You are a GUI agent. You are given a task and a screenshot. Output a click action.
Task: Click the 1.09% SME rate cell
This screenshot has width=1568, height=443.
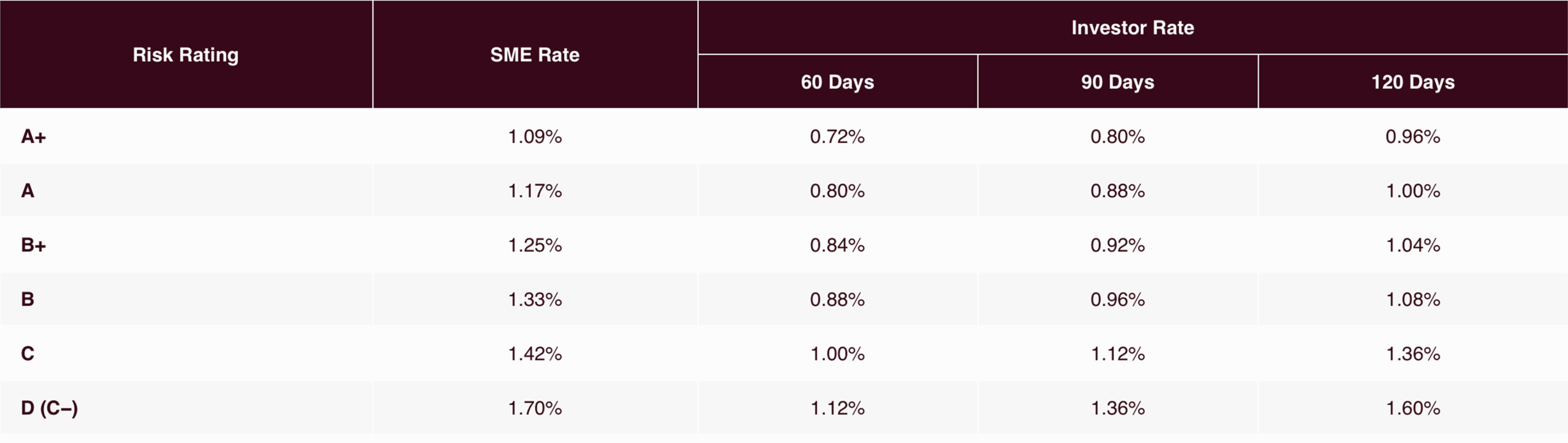(535, 137)
